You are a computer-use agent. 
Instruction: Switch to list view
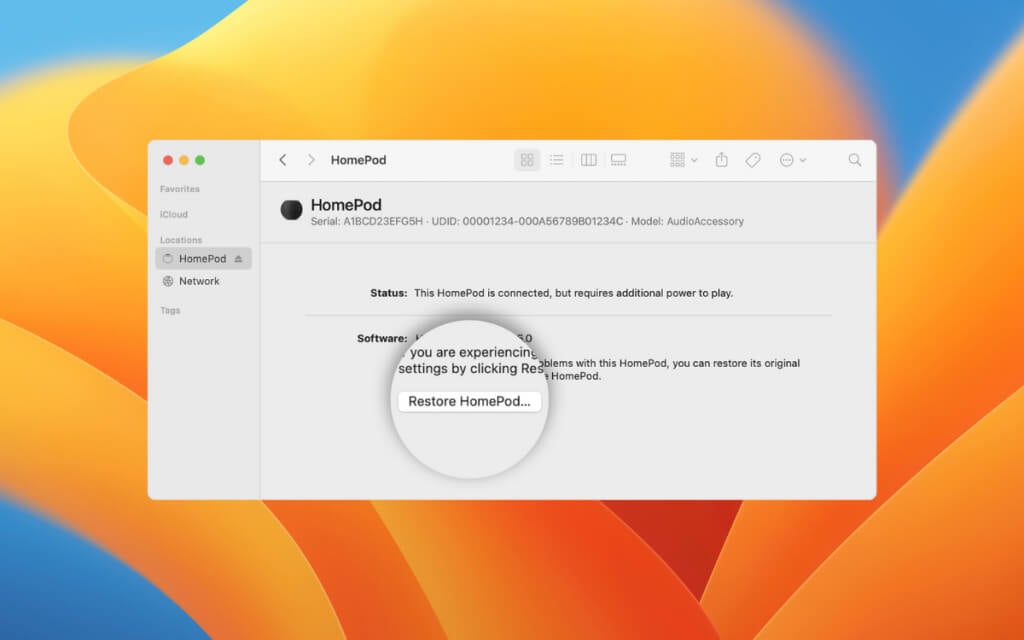click(556, 160)
